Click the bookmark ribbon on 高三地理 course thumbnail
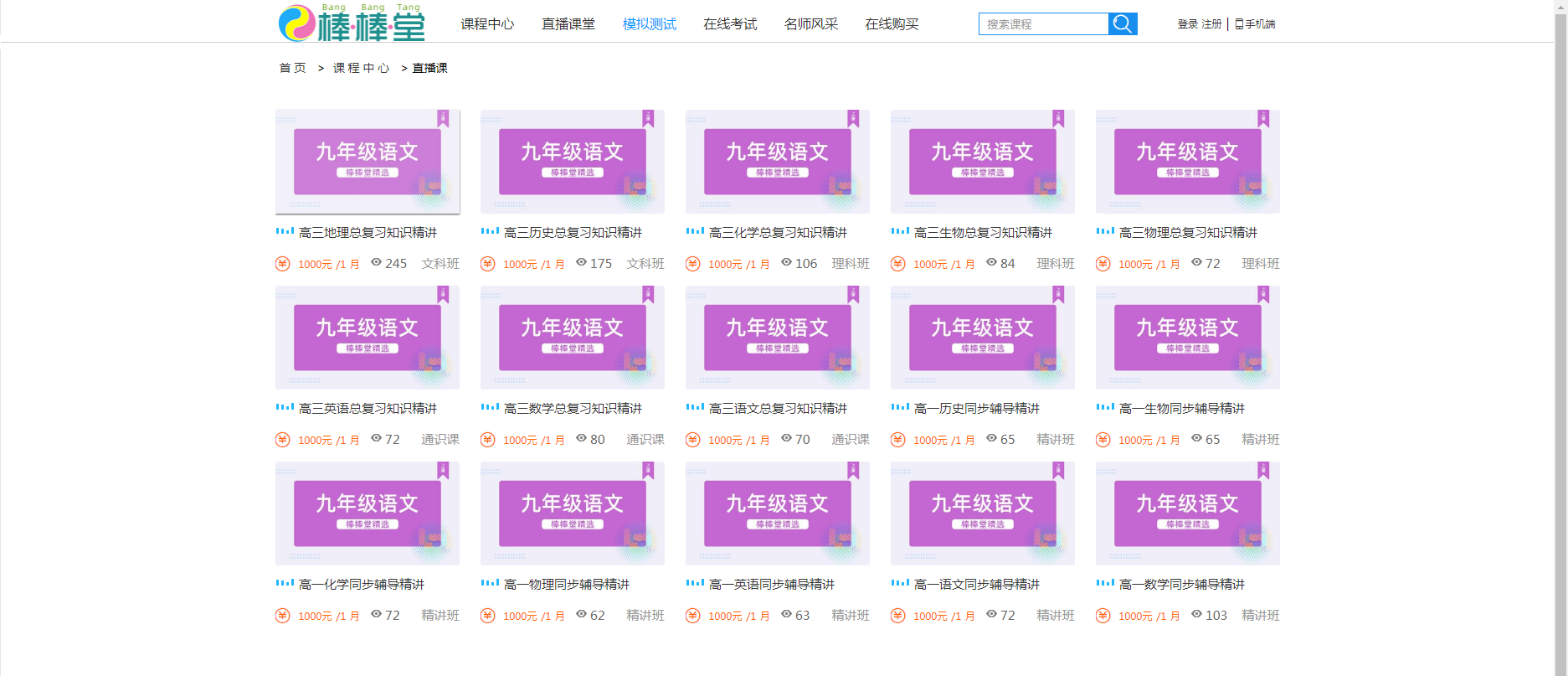The image size is (1568, 676). 443,118
